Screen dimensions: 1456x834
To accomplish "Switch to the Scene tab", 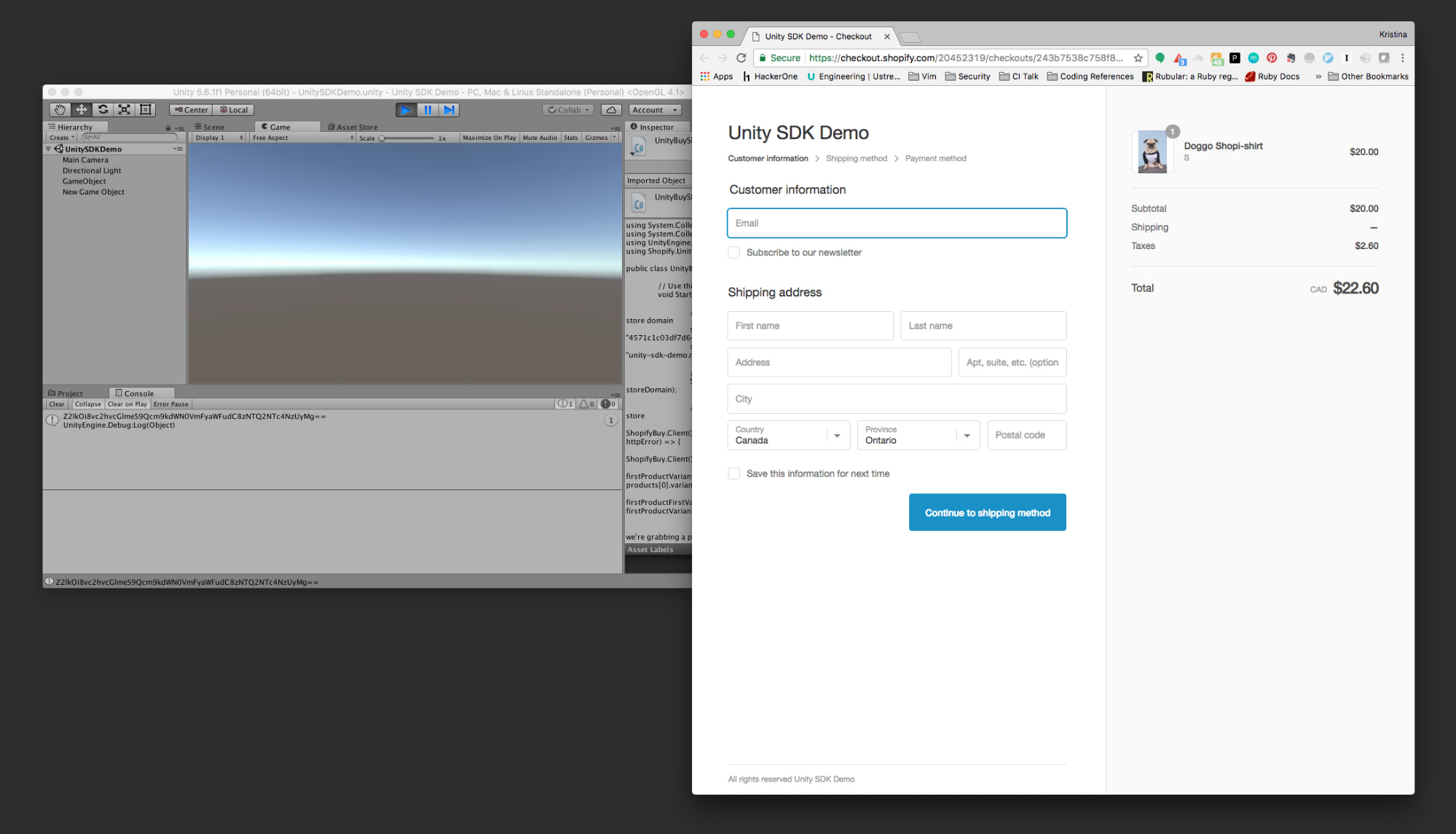I will [210, 126].
